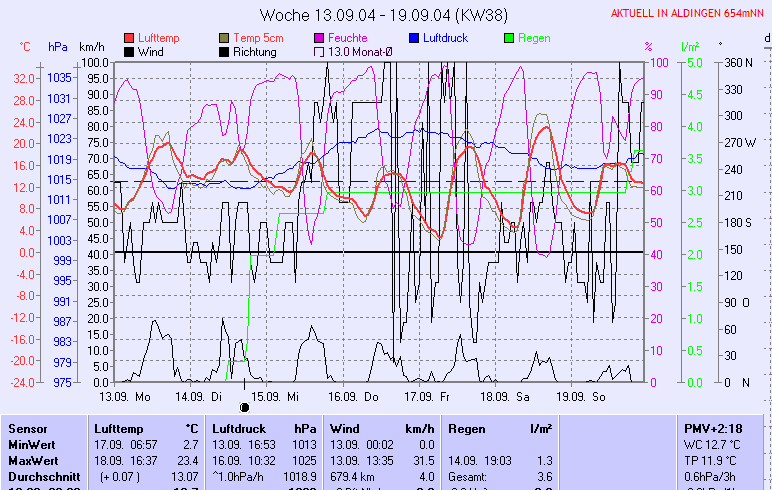Select the 17.09. Fr date label
The width and height of the screenshot is (772, 490).
click(426, 396)
